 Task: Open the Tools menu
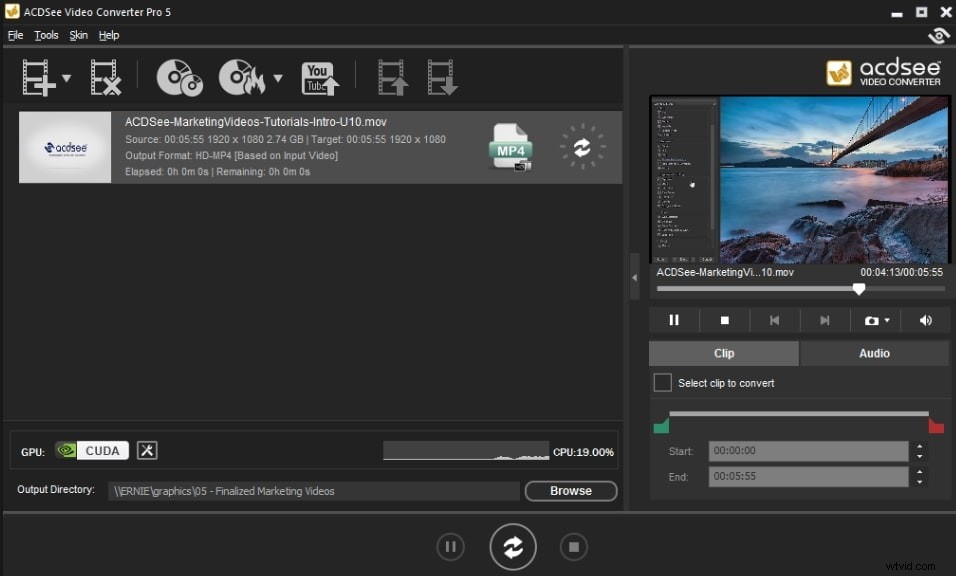click(46, 34)
